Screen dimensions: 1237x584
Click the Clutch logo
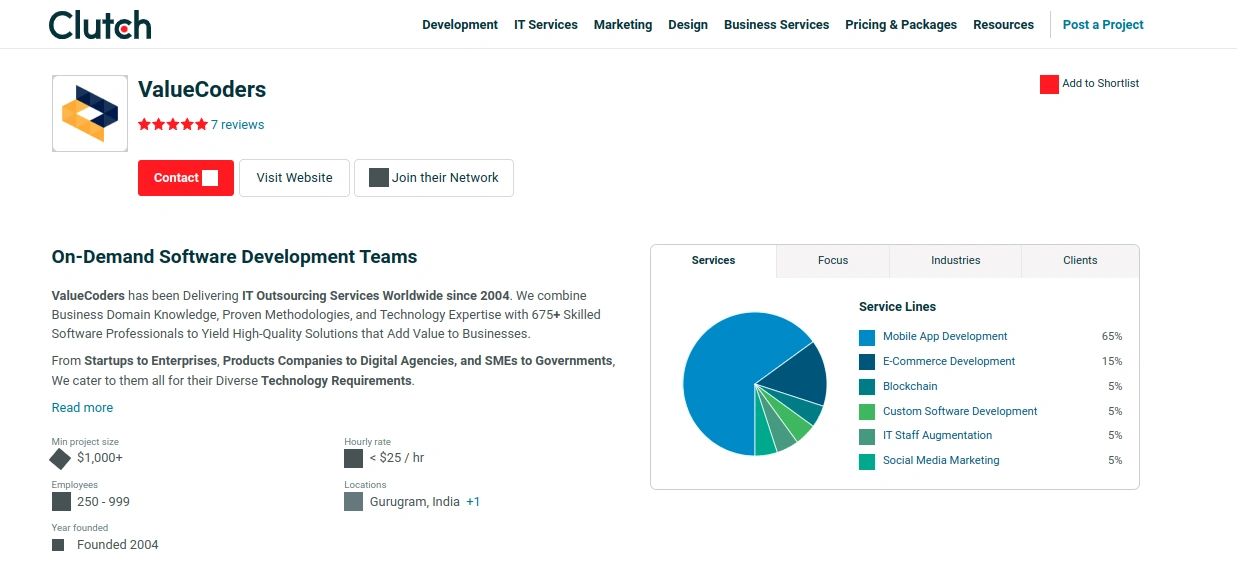(x=100, y=25)
